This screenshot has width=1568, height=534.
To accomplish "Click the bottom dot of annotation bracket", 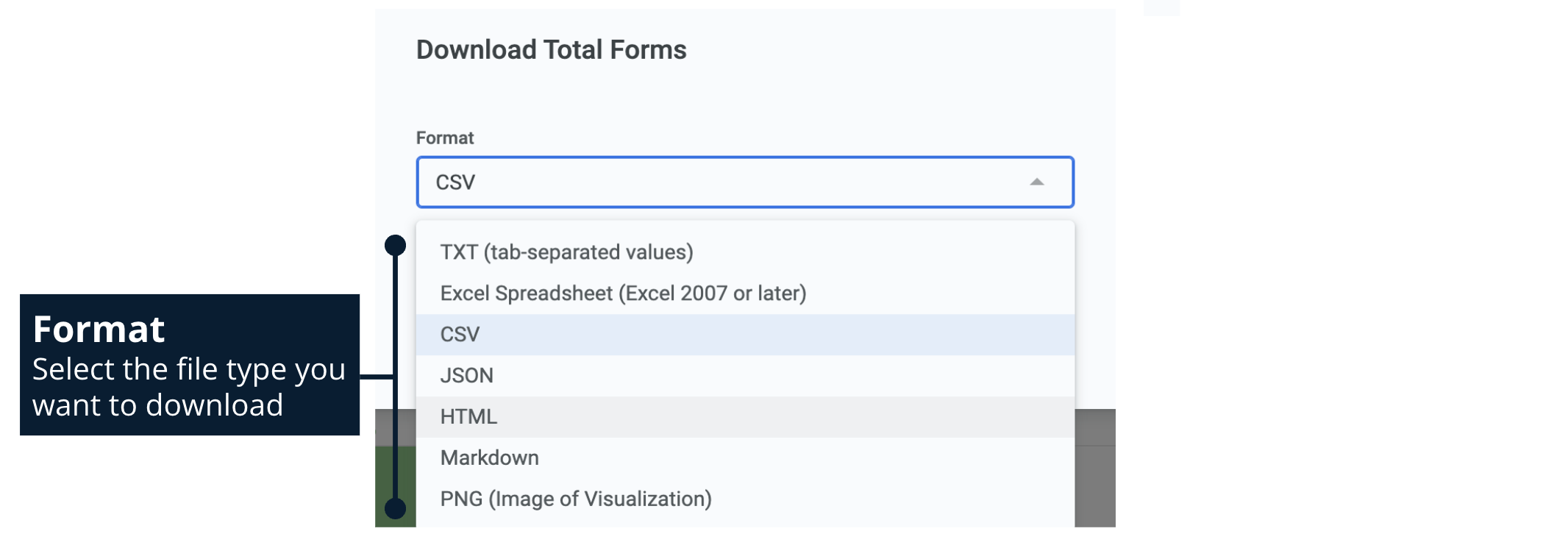I will [x=396, y=508].
